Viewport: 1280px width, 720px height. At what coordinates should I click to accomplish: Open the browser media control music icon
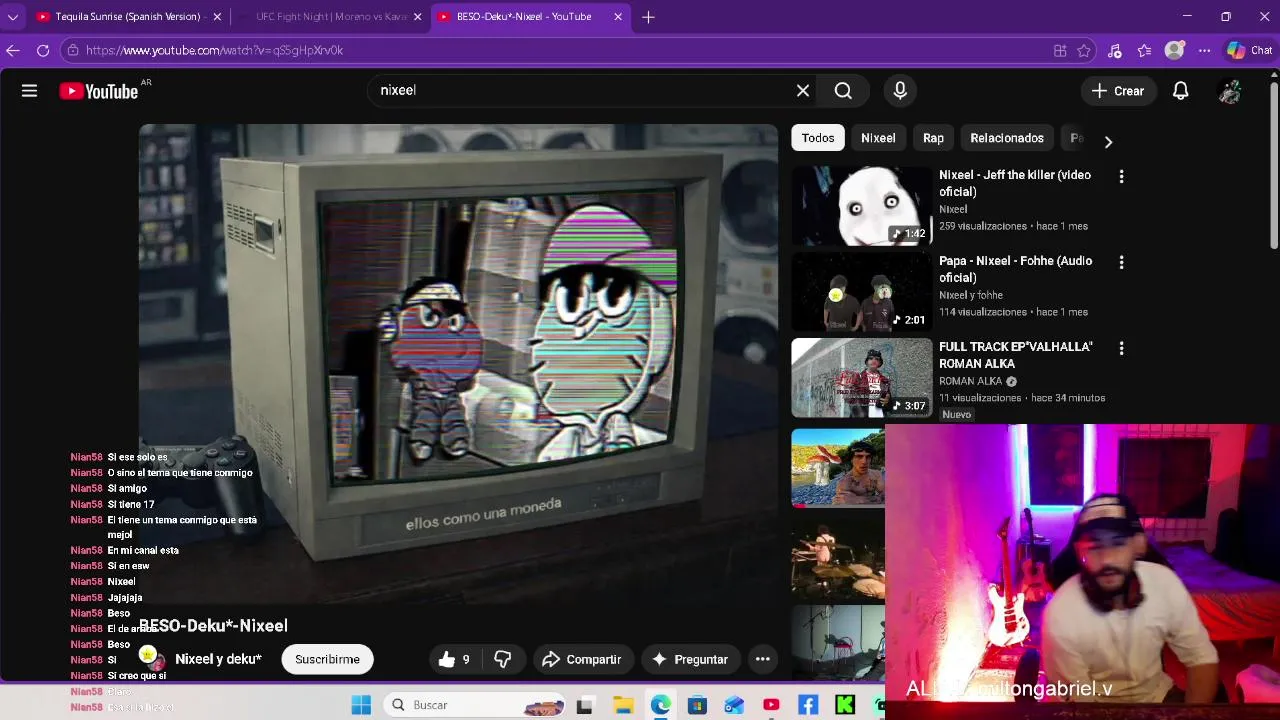click(x=1115, y=50)
